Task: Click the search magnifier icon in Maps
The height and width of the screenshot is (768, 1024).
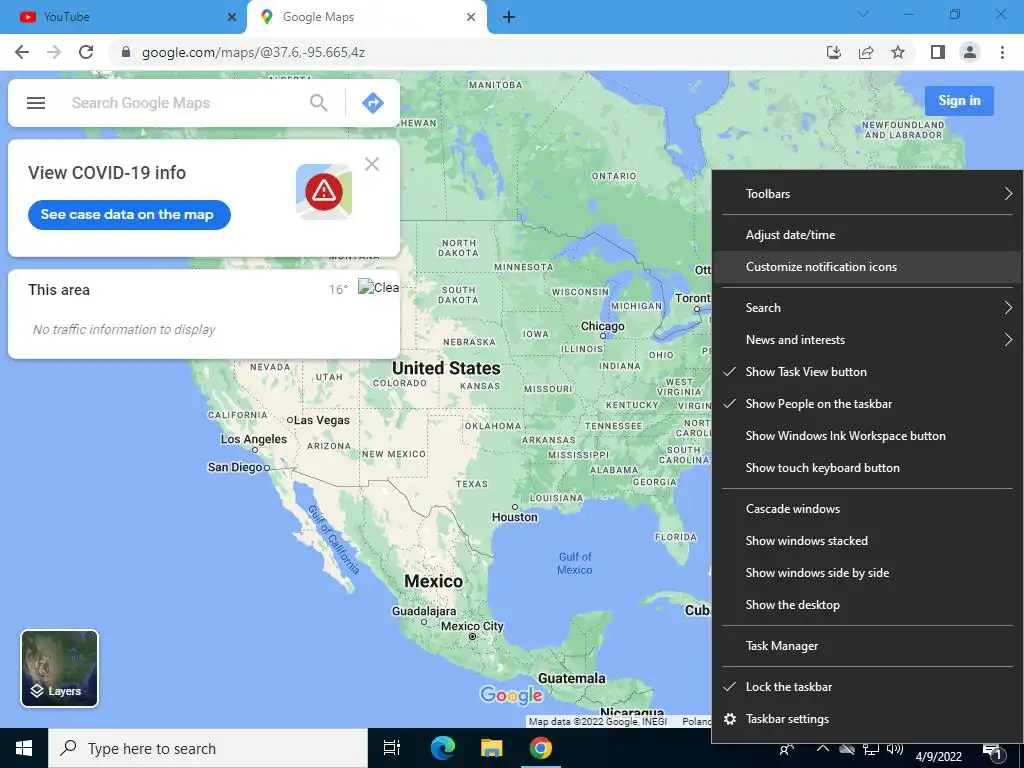Action: coord(319,103)
